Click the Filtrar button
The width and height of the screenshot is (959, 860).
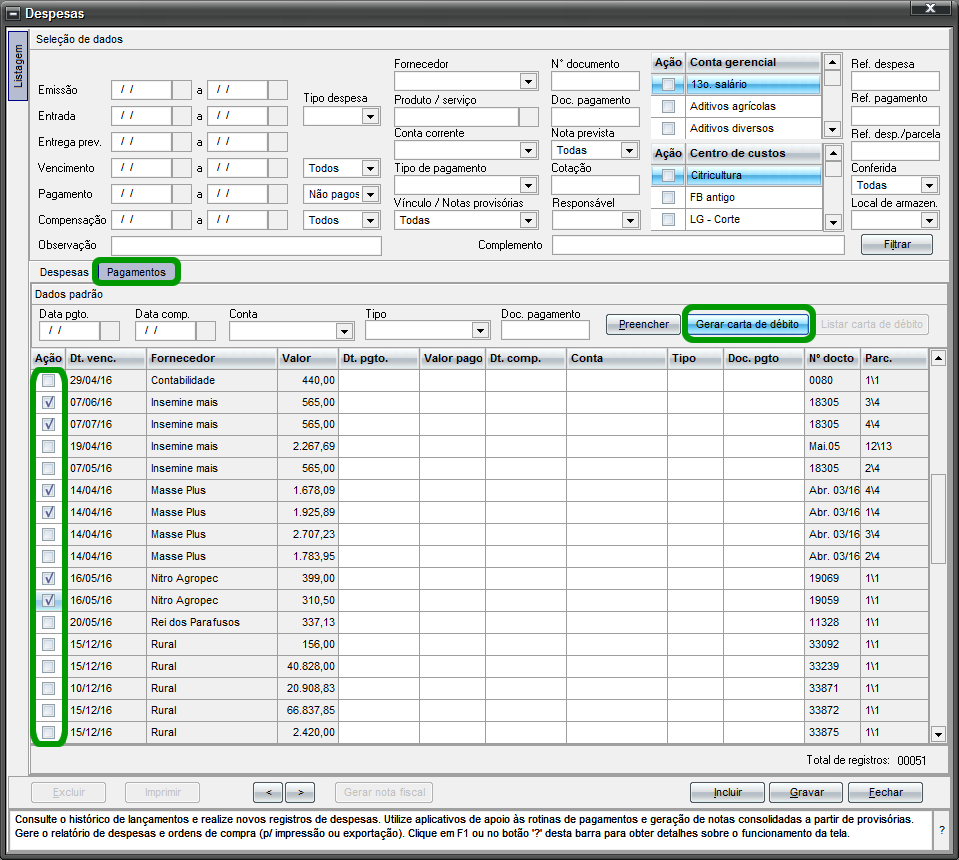tap(897, 245)
